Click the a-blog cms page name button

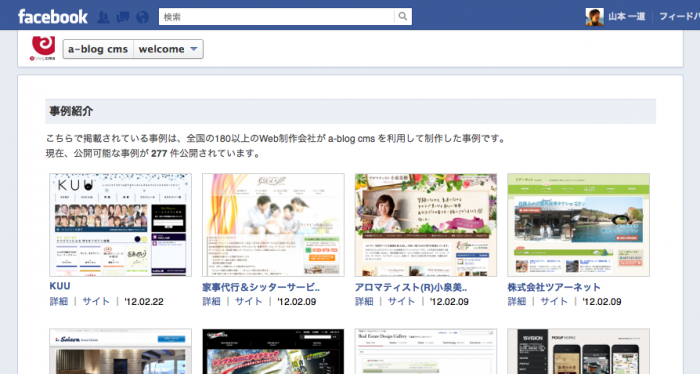(x=98, y=49)
